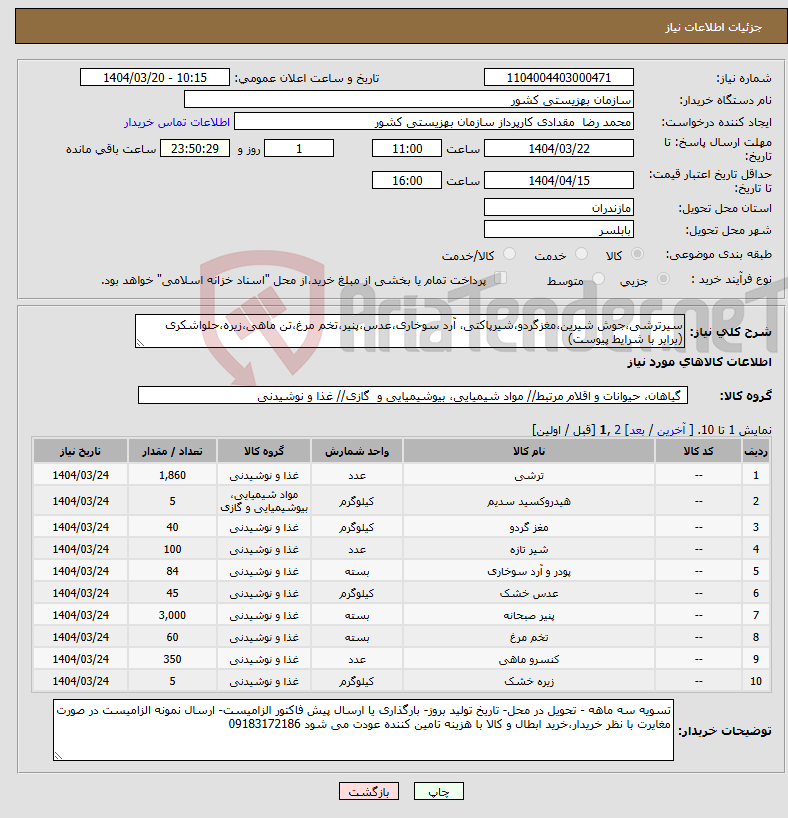Select the جزیی purchase type radio
This screenshot has height=818, width=788.
(x=663, y=279)
